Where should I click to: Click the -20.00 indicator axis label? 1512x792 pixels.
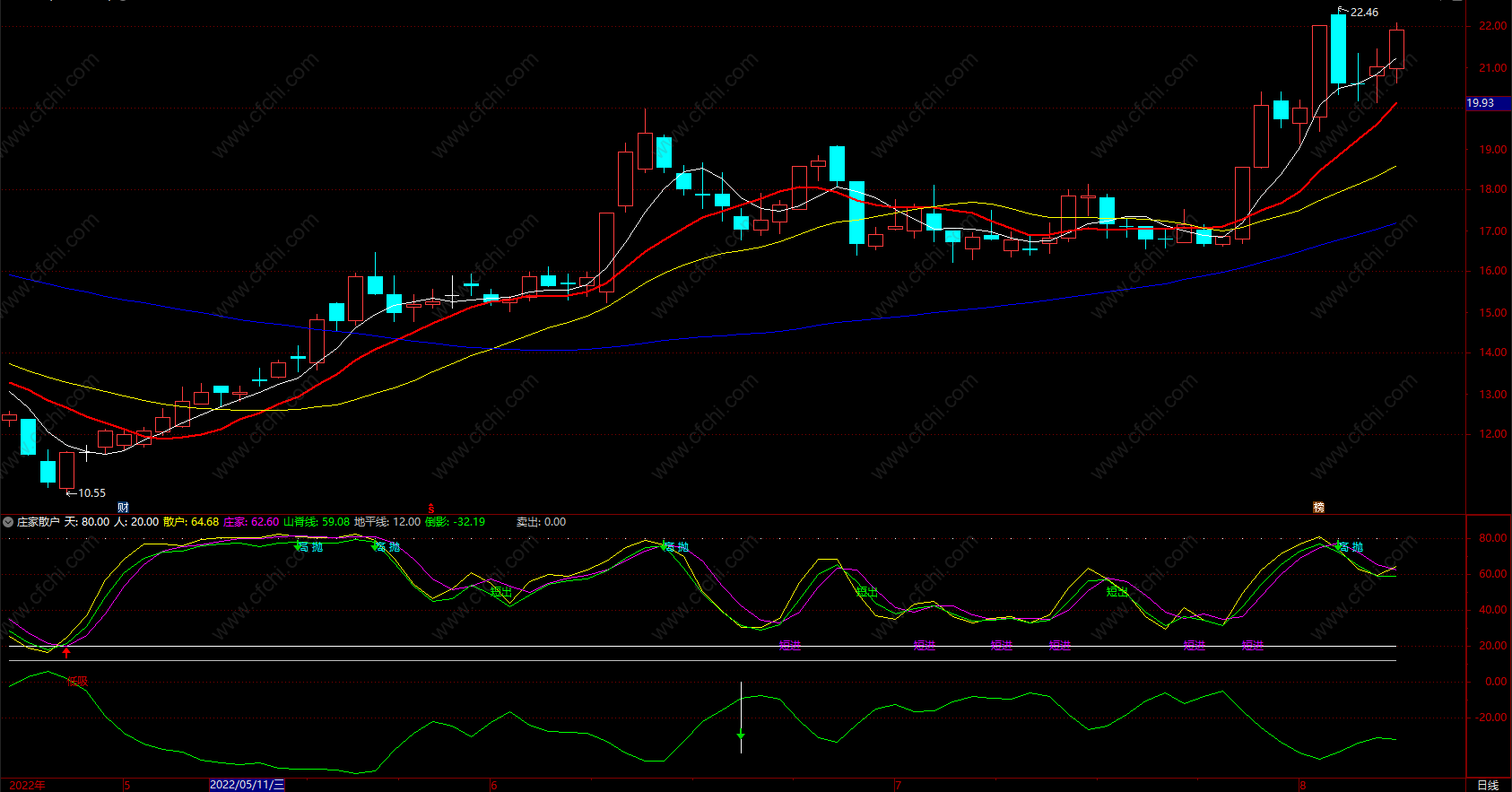coord(1491,718)
